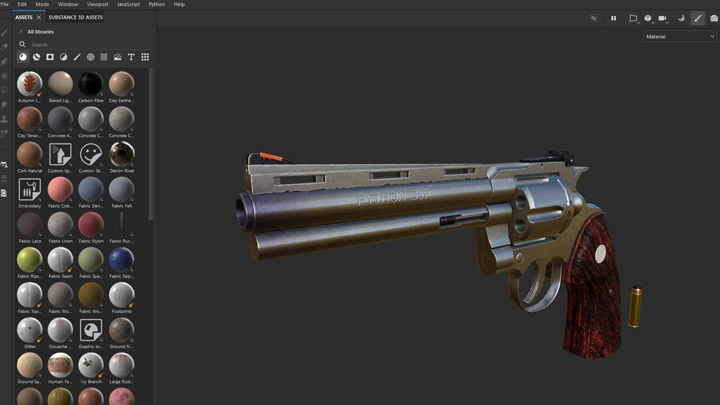The width and height of the screenshot is (720, 405).
Task: Choose the Glitter material
Action: (29, 330)
